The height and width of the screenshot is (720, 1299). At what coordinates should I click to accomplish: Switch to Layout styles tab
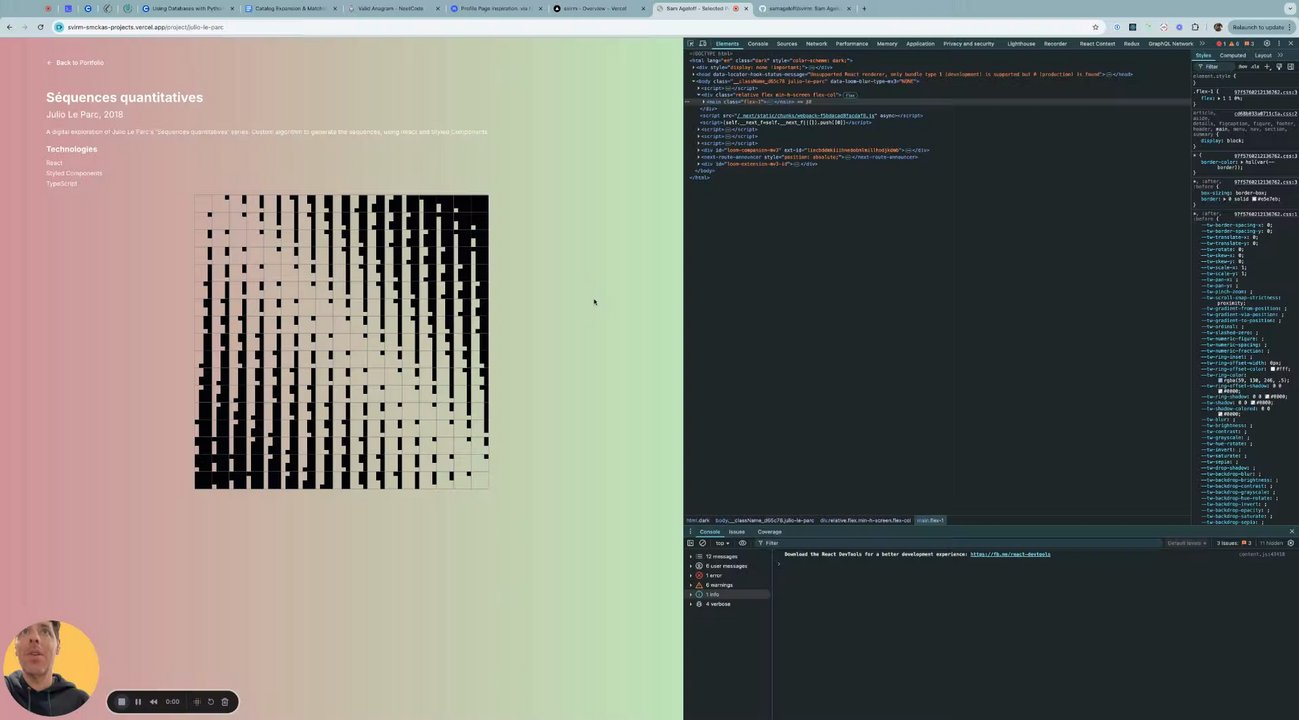pos(1263,55)
